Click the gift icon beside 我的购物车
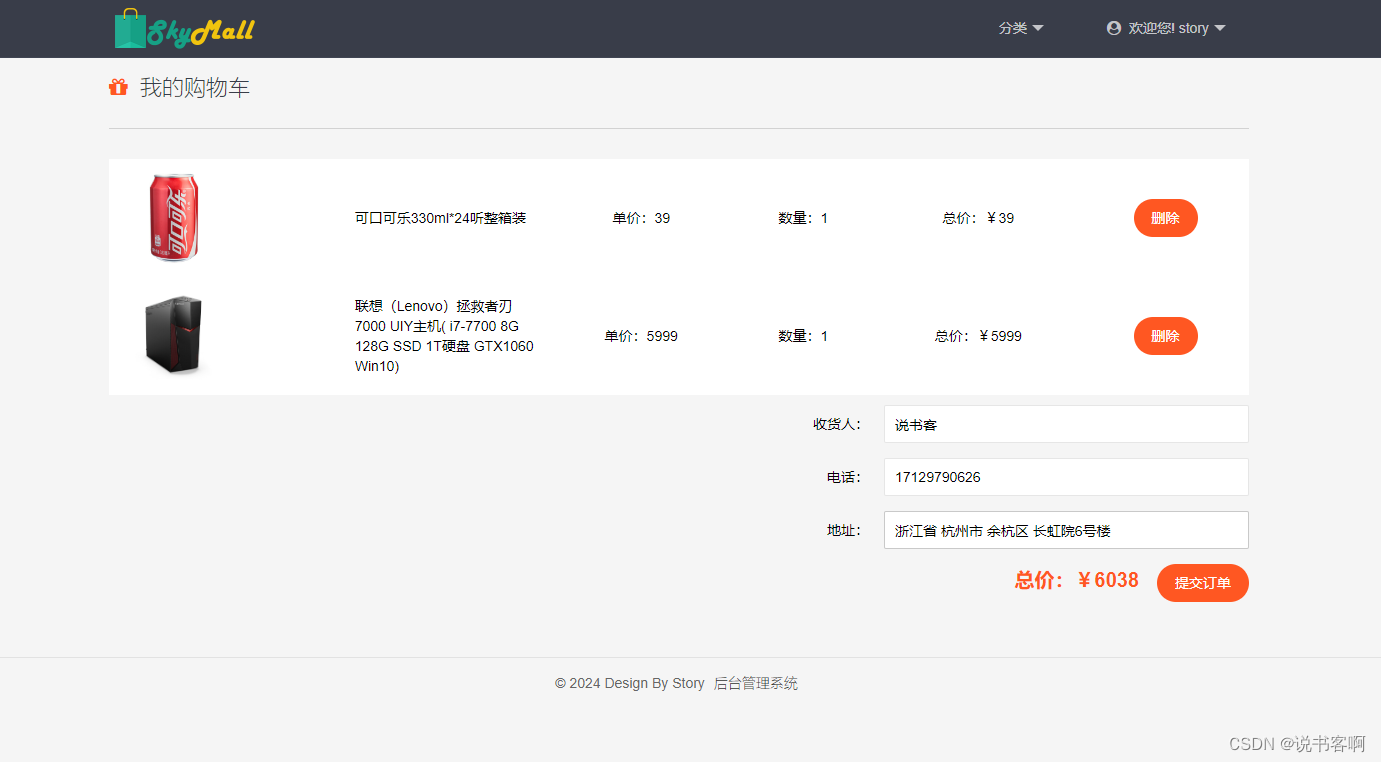The image size is (1381, 762). click(x=118, y=87)
